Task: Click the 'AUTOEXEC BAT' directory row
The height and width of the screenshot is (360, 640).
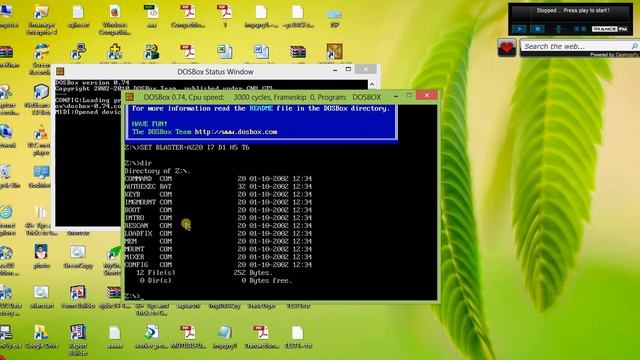Action: click(218, 187)
